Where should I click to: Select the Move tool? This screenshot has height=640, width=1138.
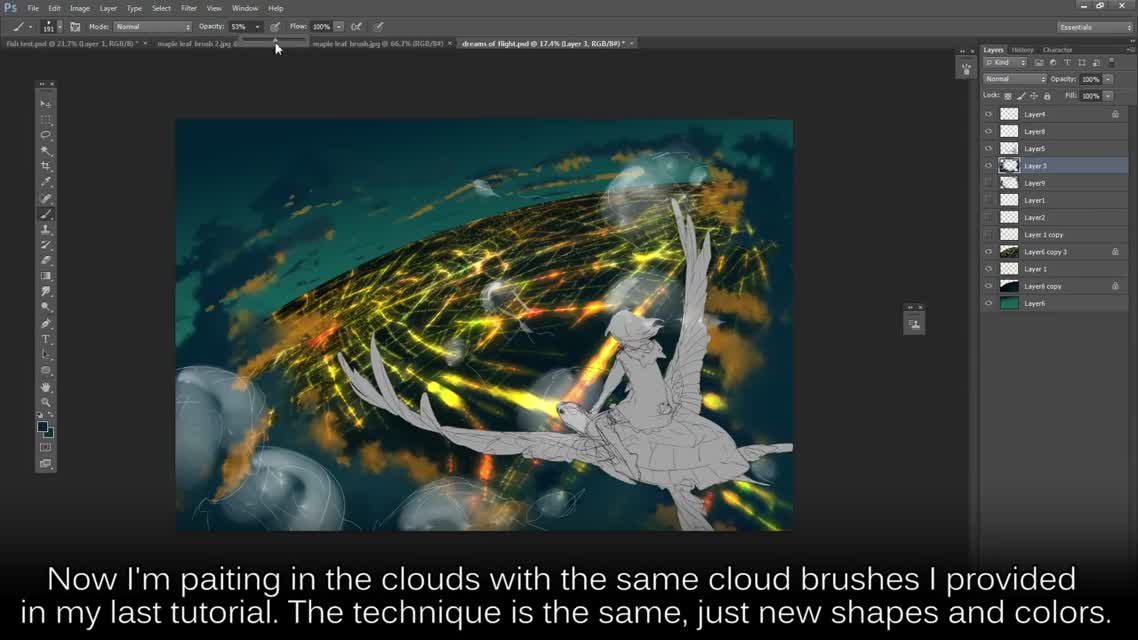[46, 104]
